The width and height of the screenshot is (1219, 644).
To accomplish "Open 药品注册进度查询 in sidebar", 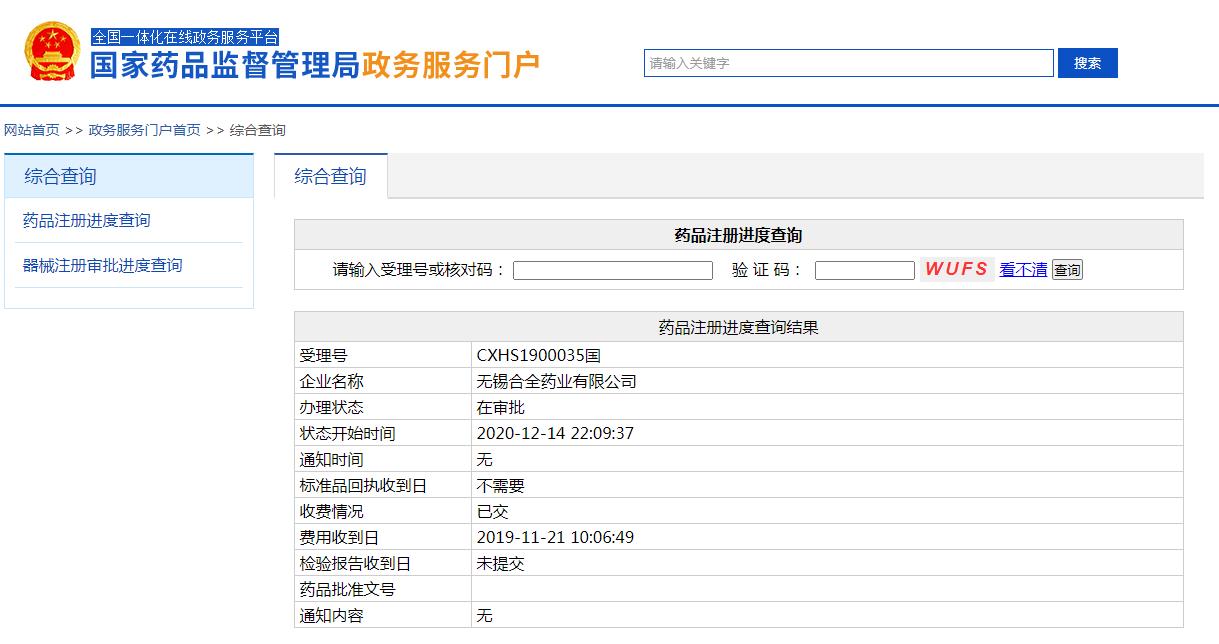I will pyautogui.click(x=87, y=220).
